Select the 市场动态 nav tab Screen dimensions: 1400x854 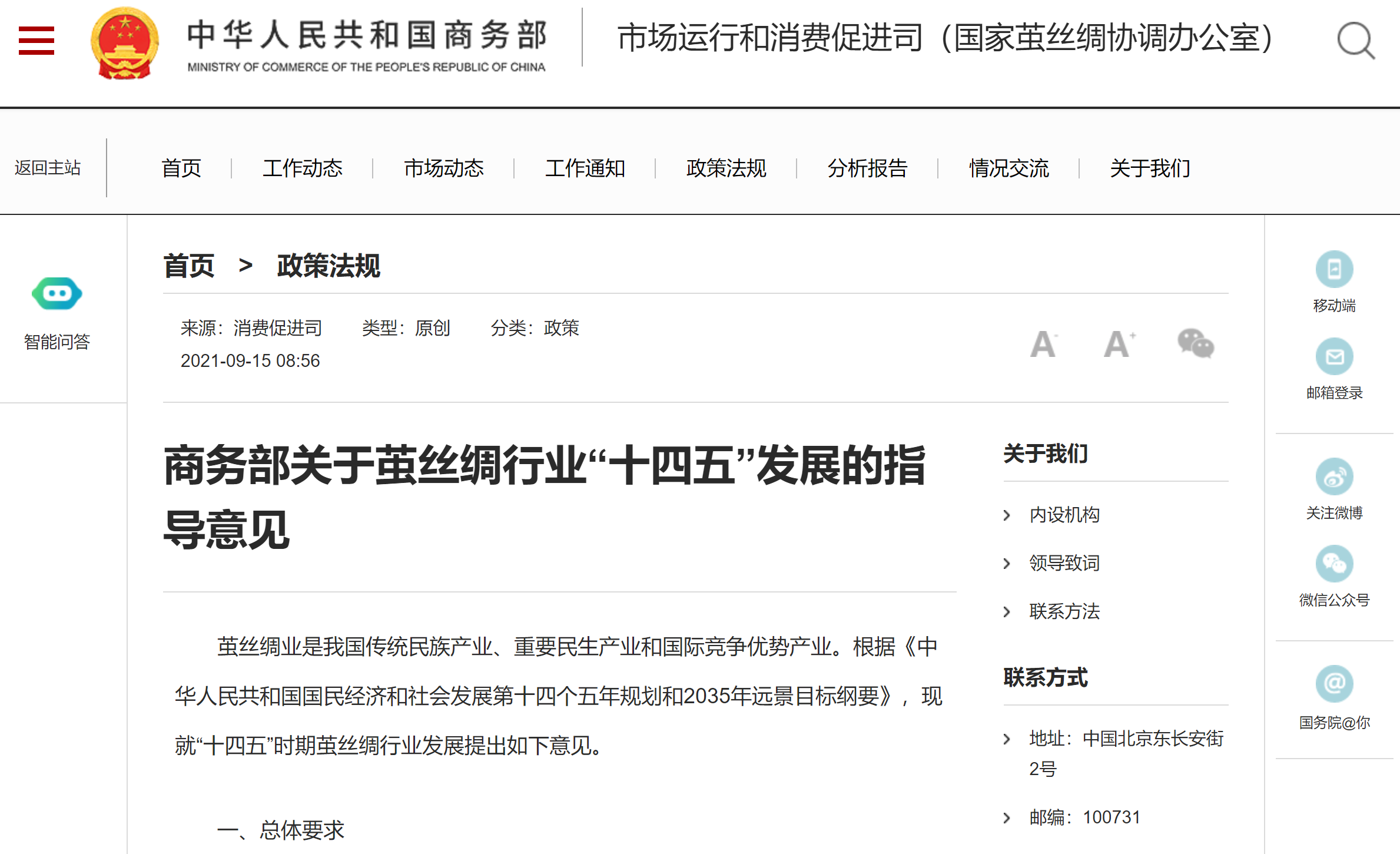coord(443,168)
